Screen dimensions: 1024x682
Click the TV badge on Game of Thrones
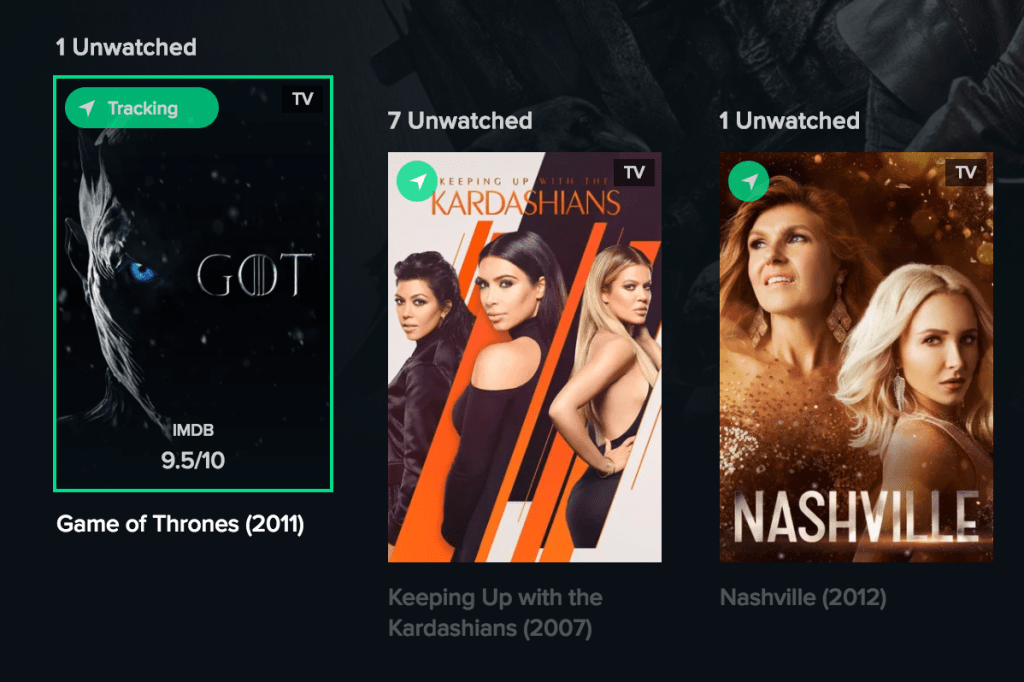[302, 99]
